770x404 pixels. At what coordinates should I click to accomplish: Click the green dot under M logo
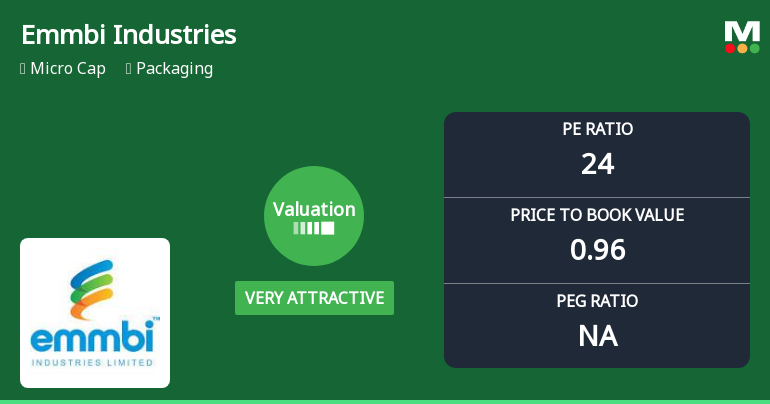pyautogui.click(x=754, y=48)
